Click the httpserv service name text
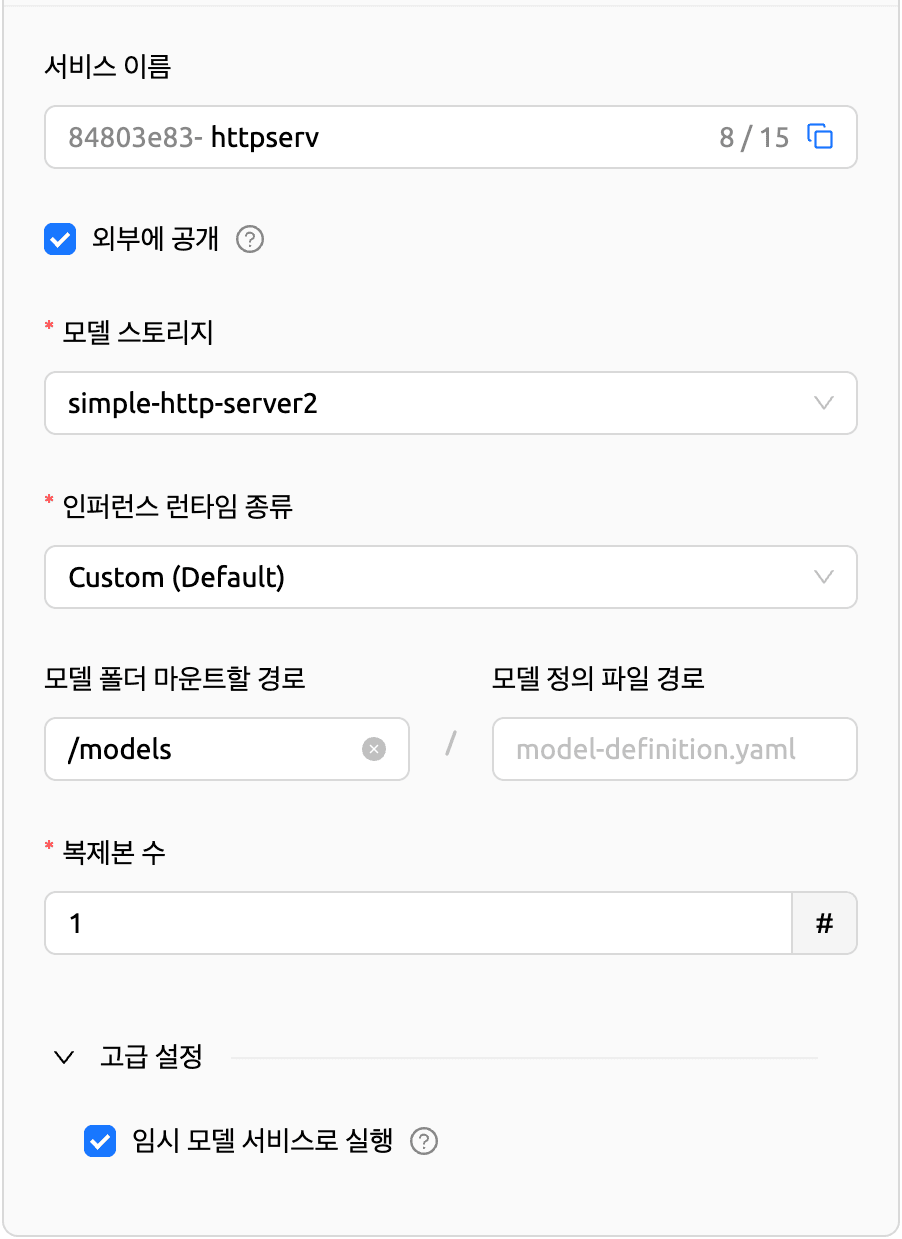The image size is (902, 1239). (265, 137)
